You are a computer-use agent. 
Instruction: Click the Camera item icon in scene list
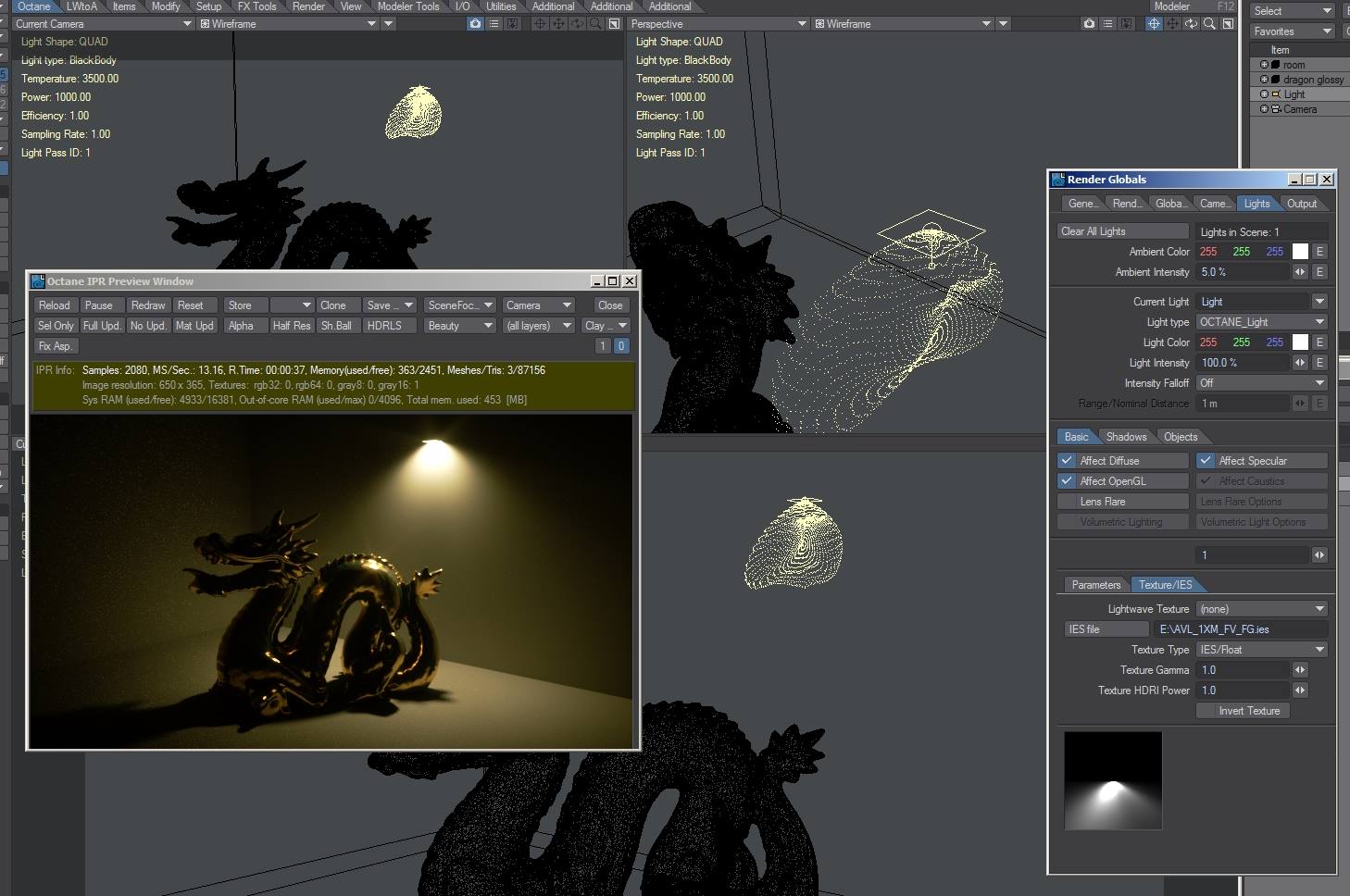click(1276, 109)
